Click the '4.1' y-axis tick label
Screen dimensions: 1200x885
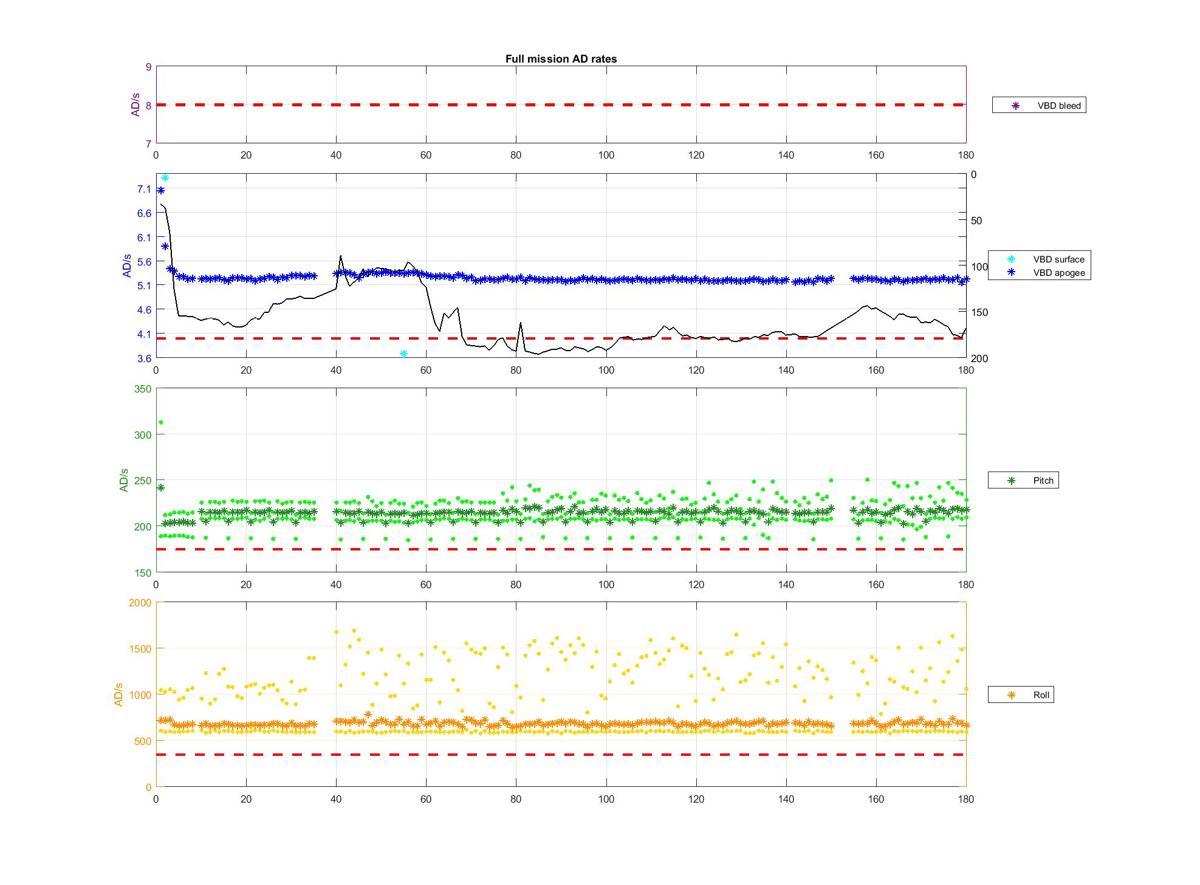144,334
